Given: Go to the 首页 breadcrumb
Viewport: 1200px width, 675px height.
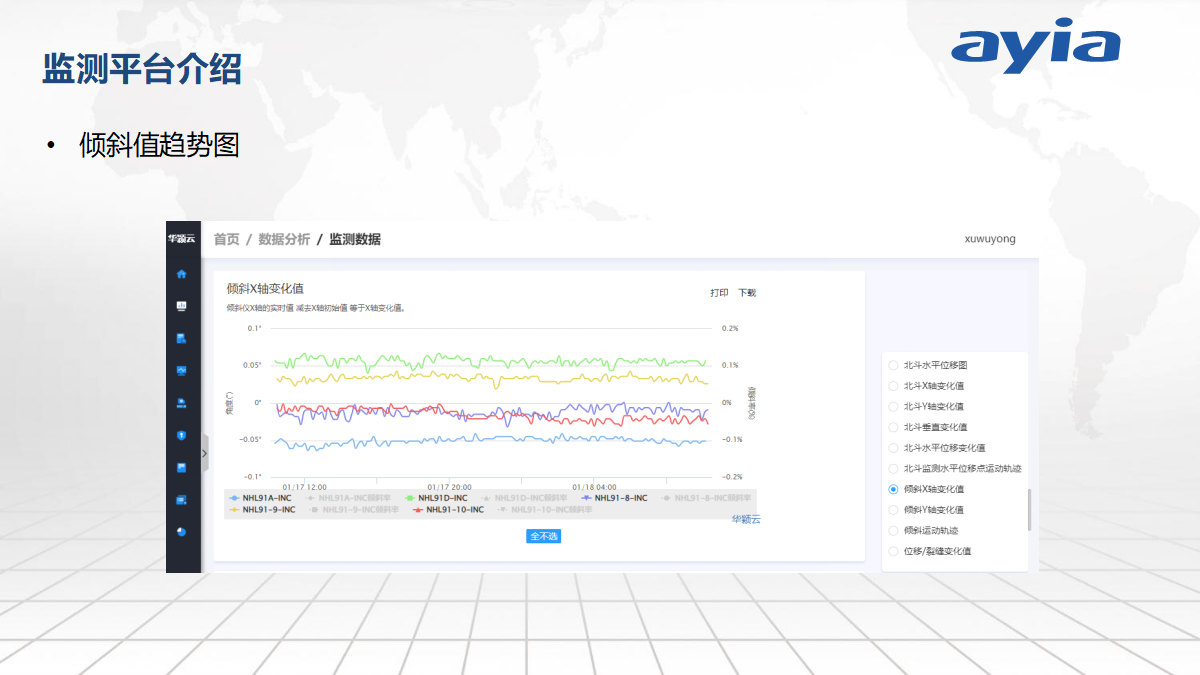Looking at the screenshot, I should coord(227,239).
